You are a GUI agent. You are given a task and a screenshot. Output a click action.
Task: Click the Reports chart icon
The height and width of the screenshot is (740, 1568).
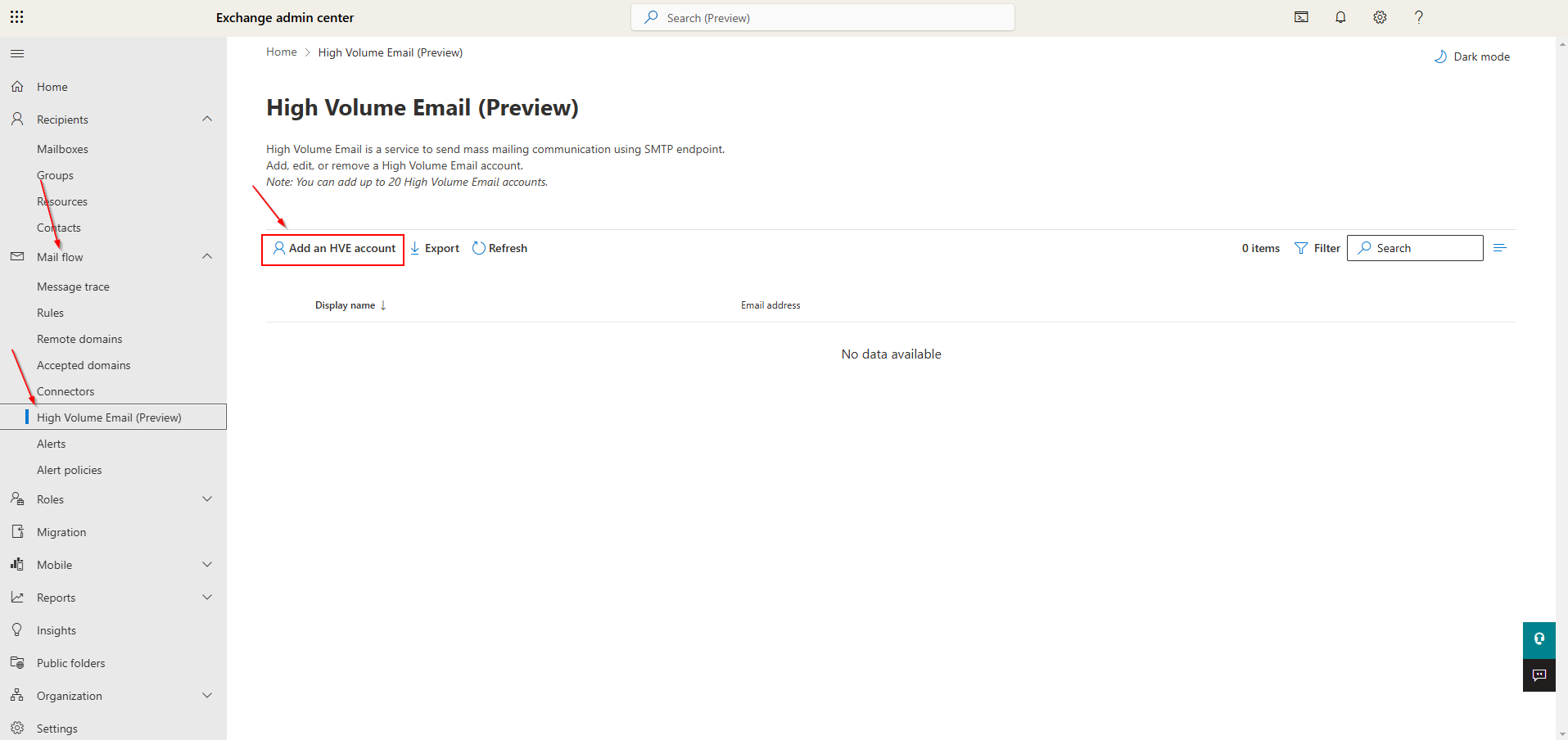click(x=17, y=598)
